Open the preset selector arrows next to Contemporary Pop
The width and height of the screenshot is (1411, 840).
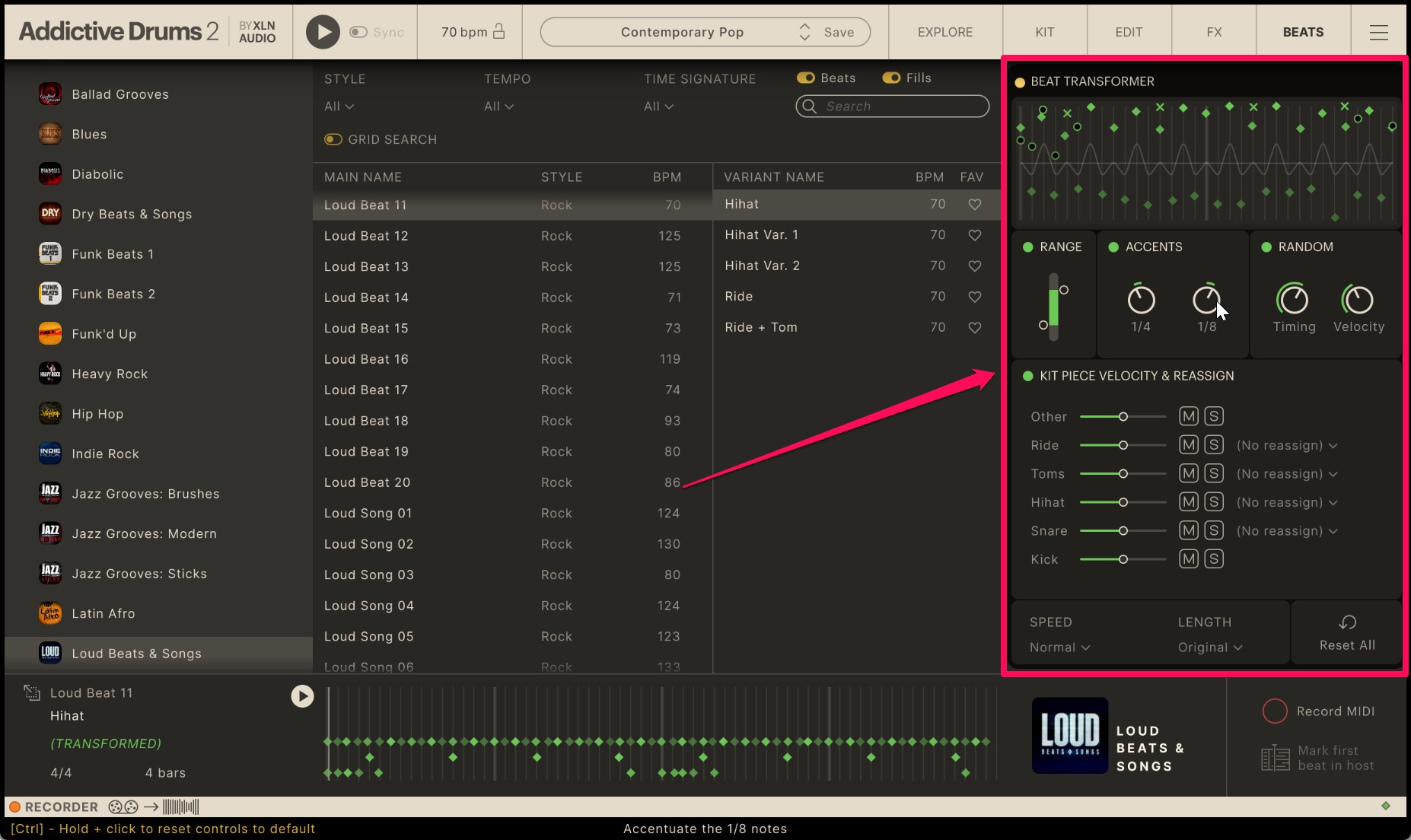point(804,32)
